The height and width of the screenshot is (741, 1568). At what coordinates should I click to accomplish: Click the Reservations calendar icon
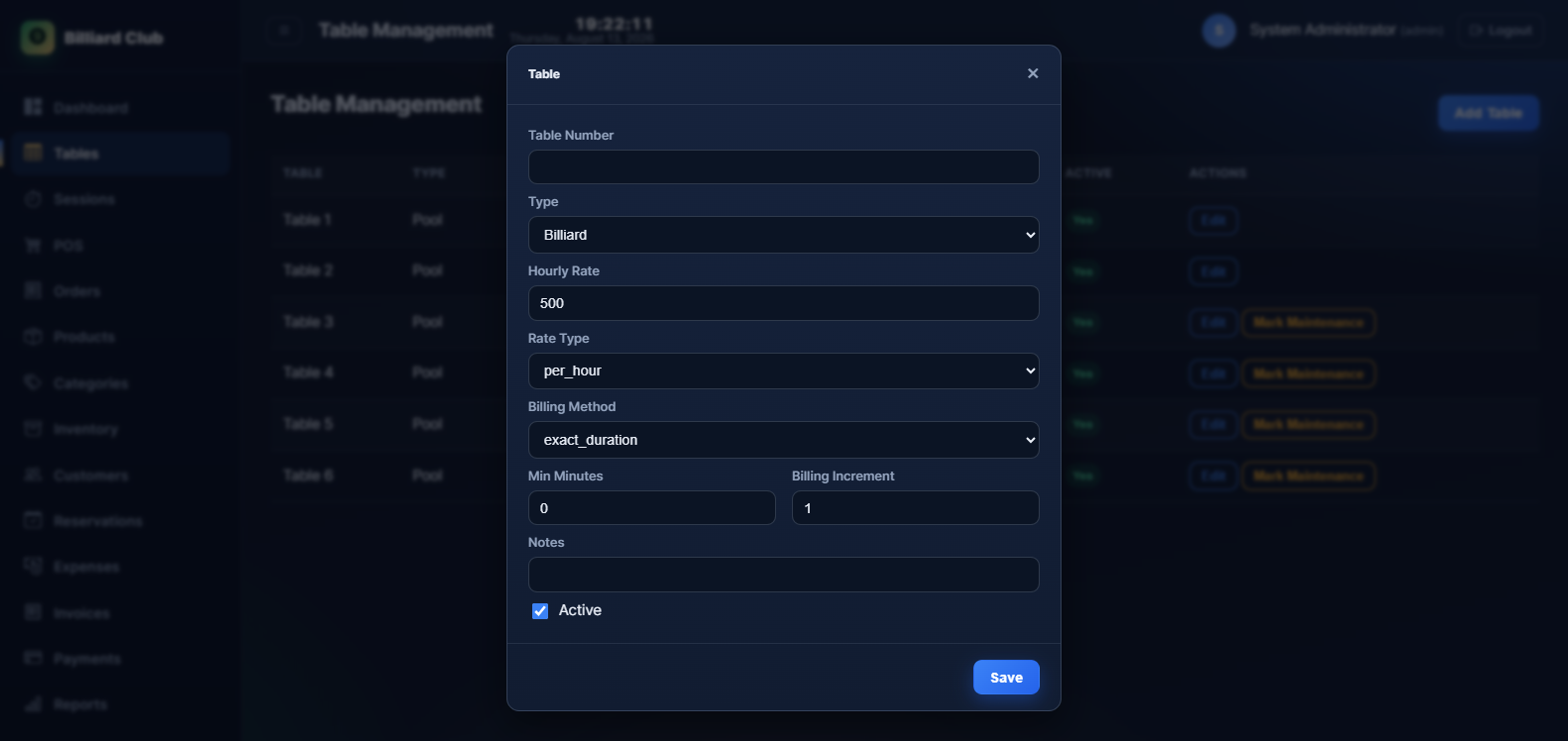[x=34, y=520]
